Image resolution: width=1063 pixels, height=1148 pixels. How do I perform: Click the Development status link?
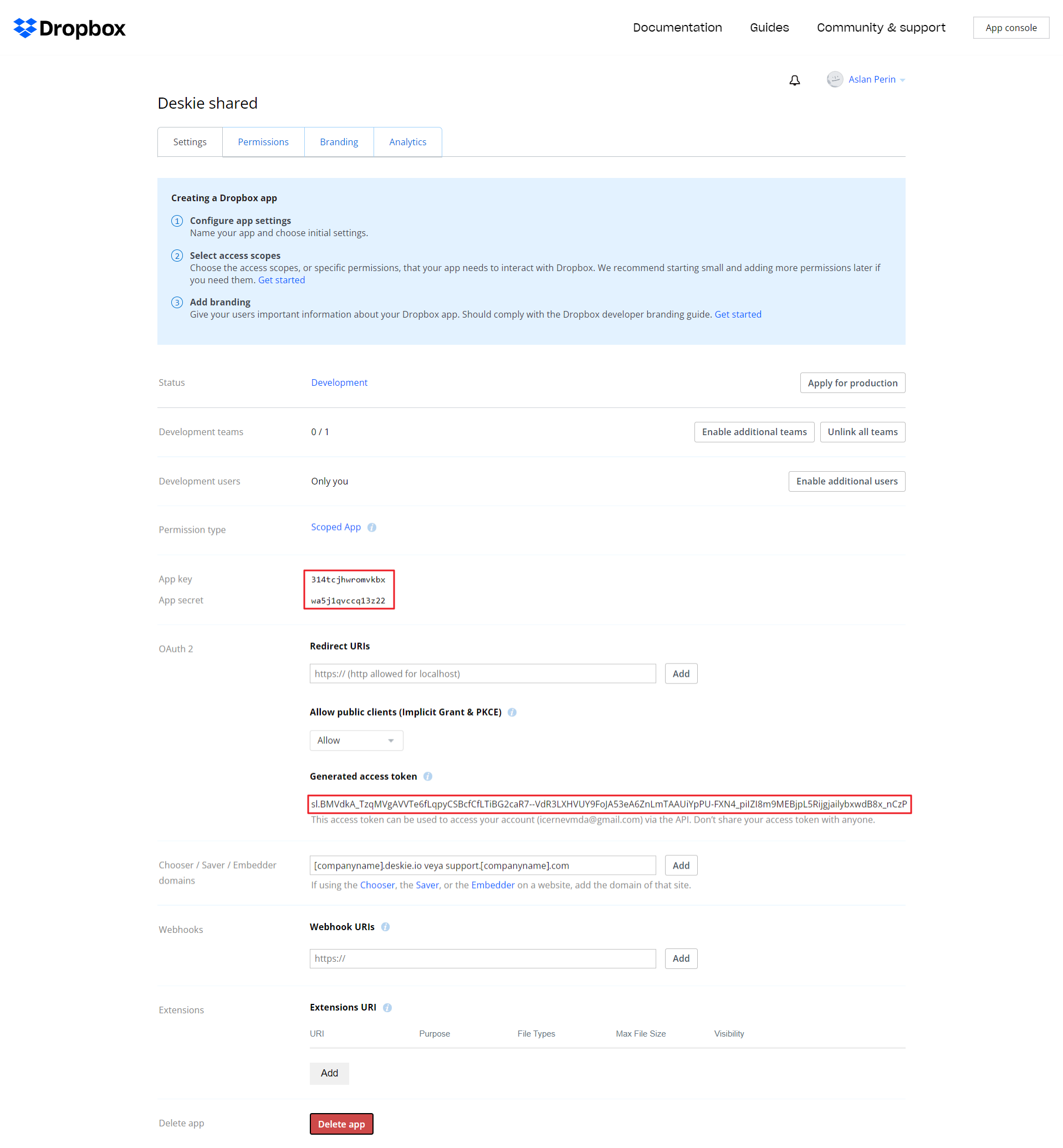pyautogui.click(x=339, y=382)
